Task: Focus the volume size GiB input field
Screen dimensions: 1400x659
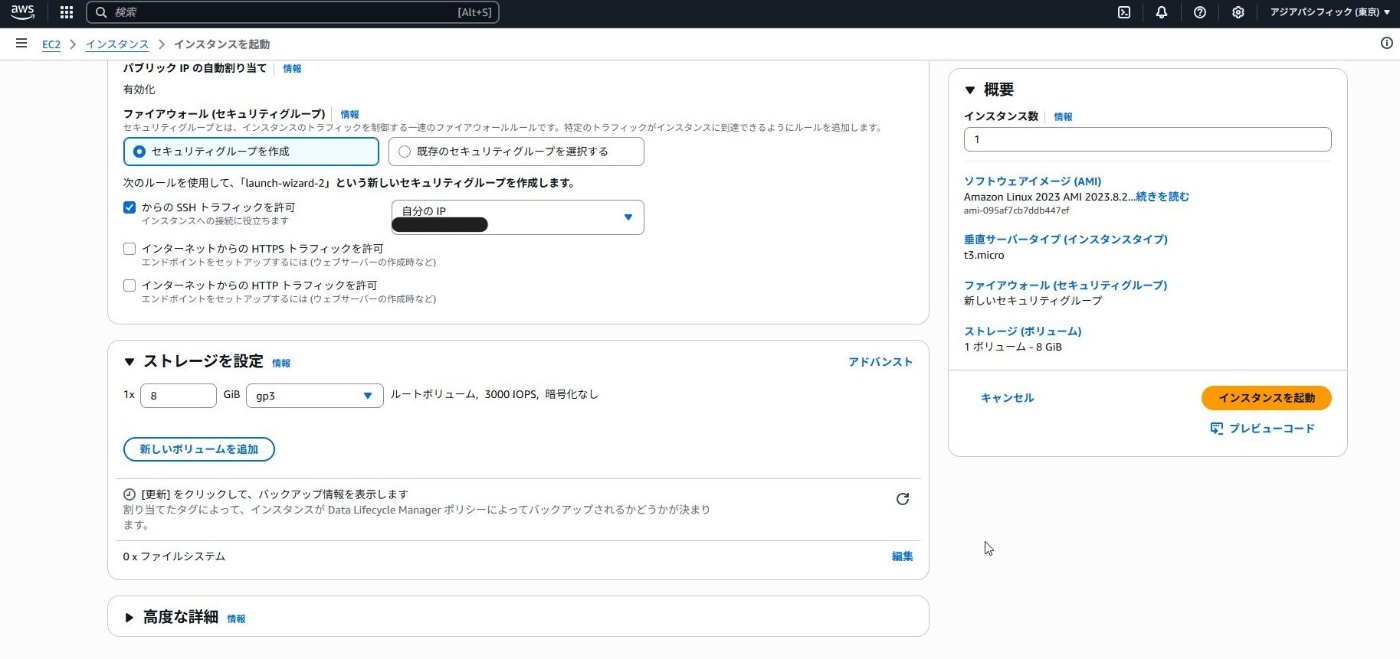Action: click(x=178, y=396)
